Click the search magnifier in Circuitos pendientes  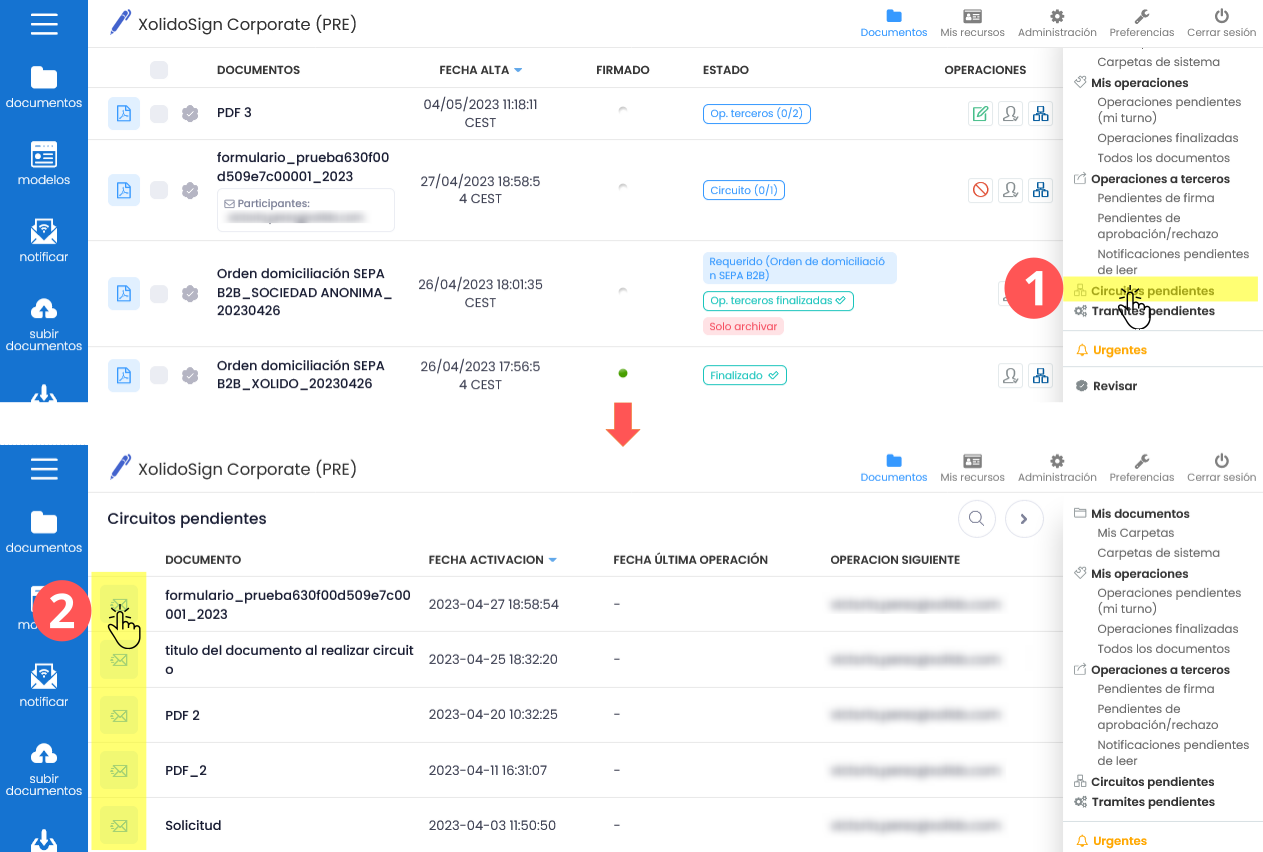(x=977, y=519)
